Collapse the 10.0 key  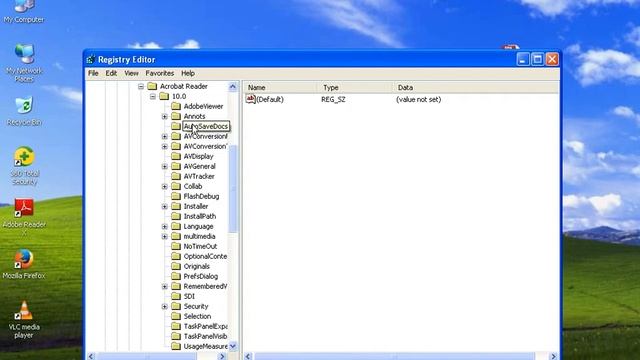153,97
